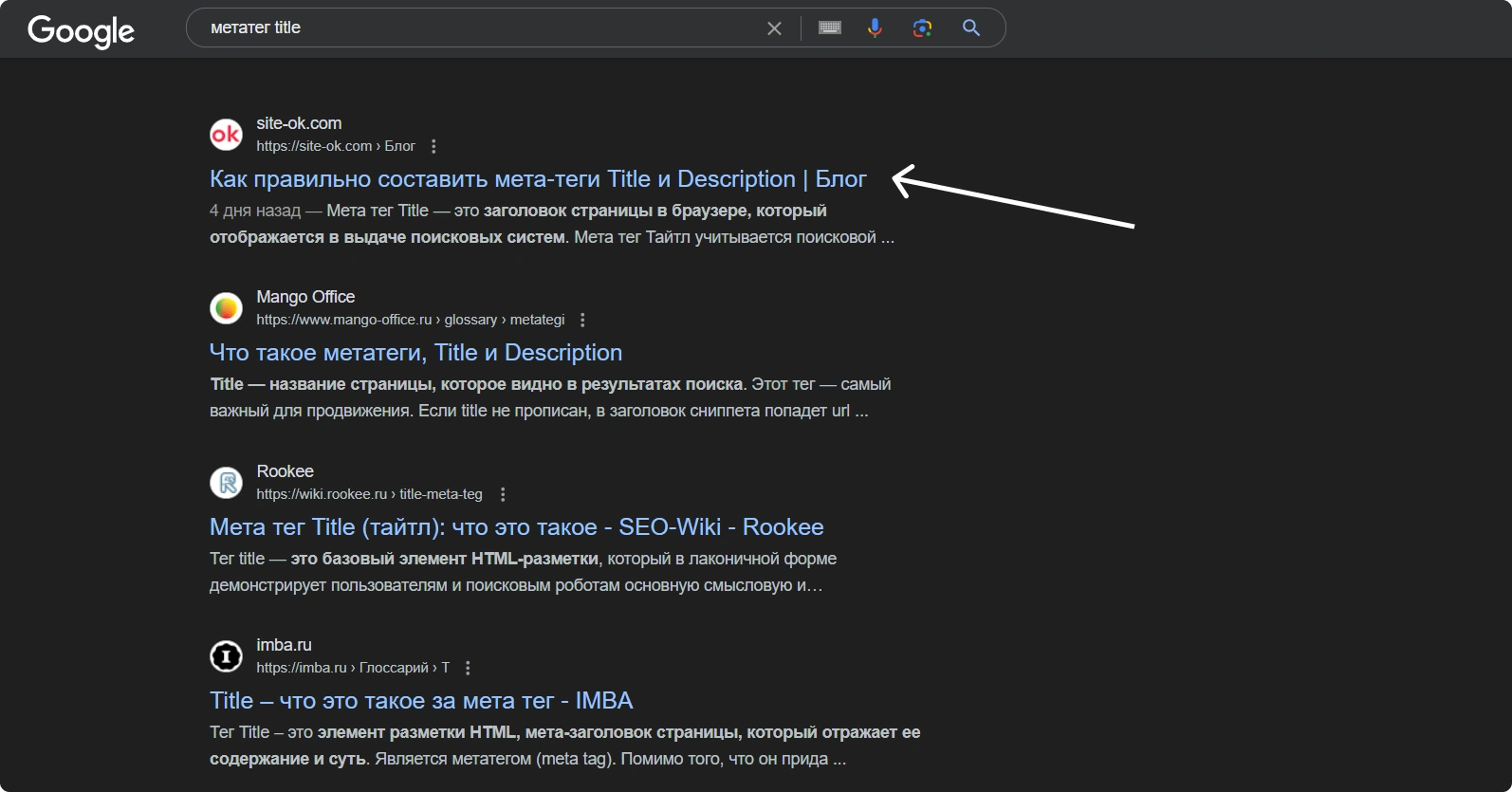The height and width of the screenshot is (792, 1512).
Task: Click the magnifier search button
Action: coord(971,28)
